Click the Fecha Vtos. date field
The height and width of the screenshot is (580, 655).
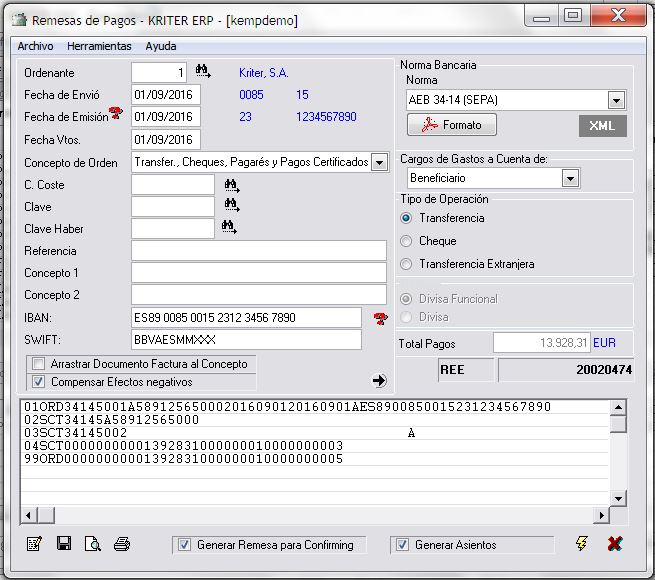tap(166, 140)
